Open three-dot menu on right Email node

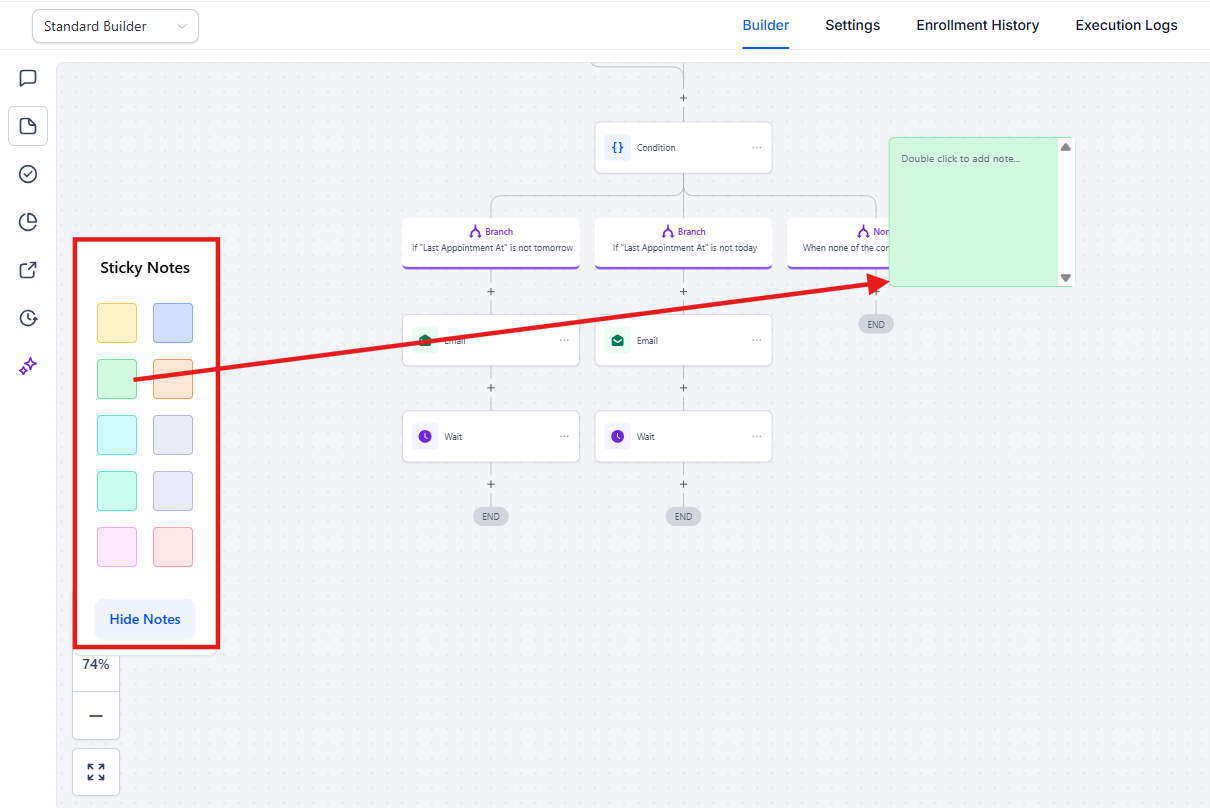click(x=757, y=341)
